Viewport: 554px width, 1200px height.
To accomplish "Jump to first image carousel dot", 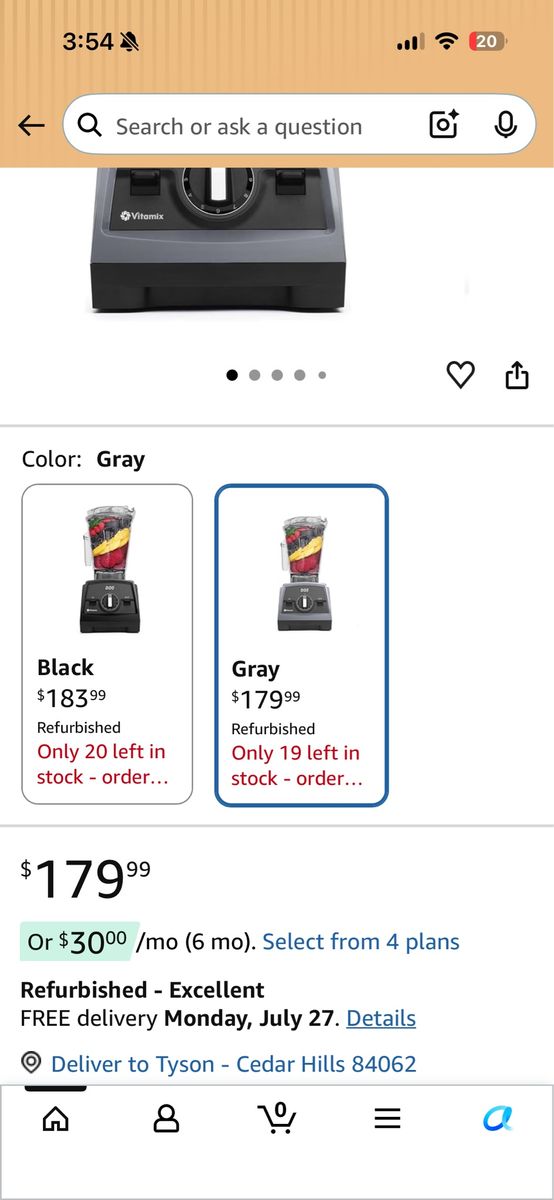I will coord(232,375).
